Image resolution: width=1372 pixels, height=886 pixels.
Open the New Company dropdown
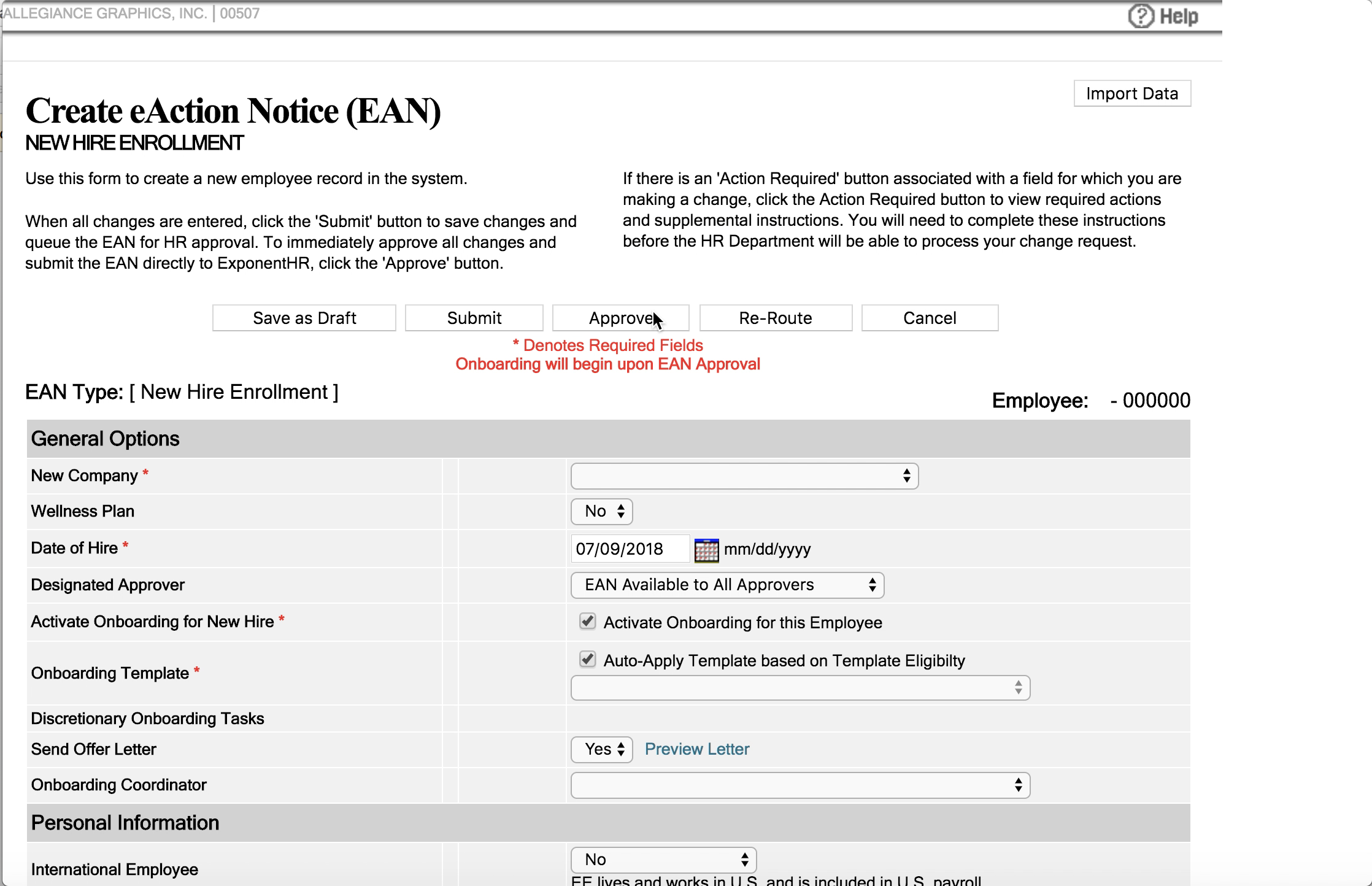coord(744,476)
